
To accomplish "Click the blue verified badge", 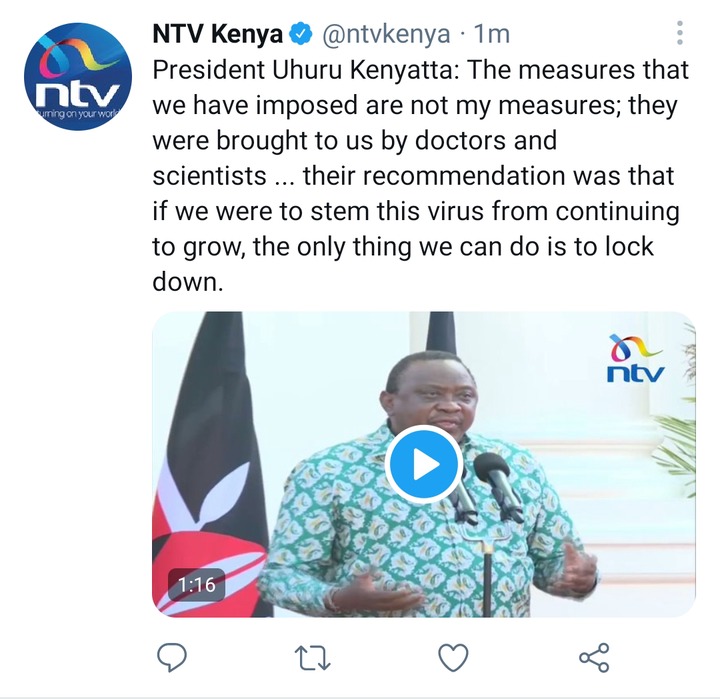I will [300, 34].
